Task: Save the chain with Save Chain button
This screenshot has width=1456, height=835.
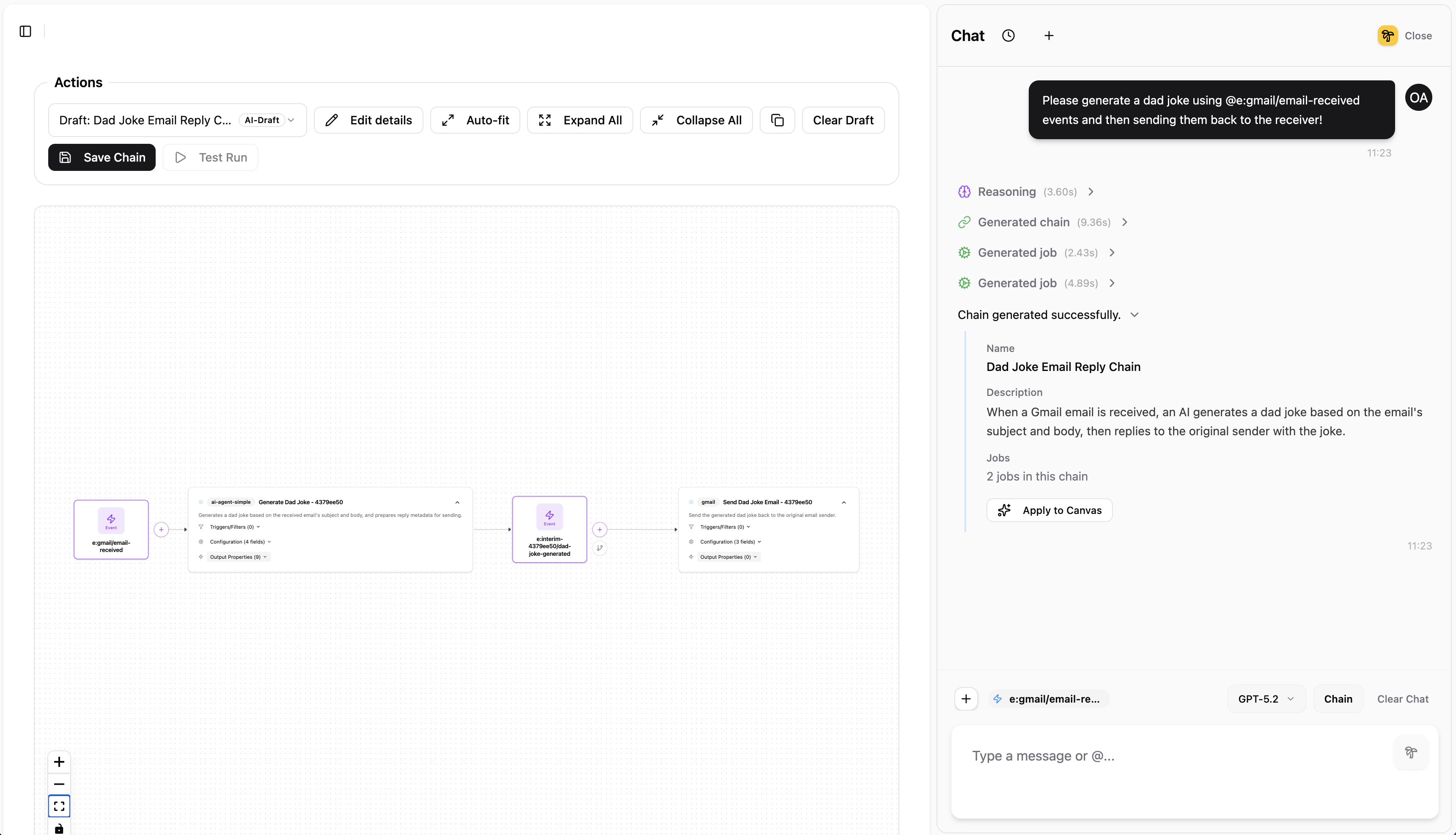Action: click(102, 157)
